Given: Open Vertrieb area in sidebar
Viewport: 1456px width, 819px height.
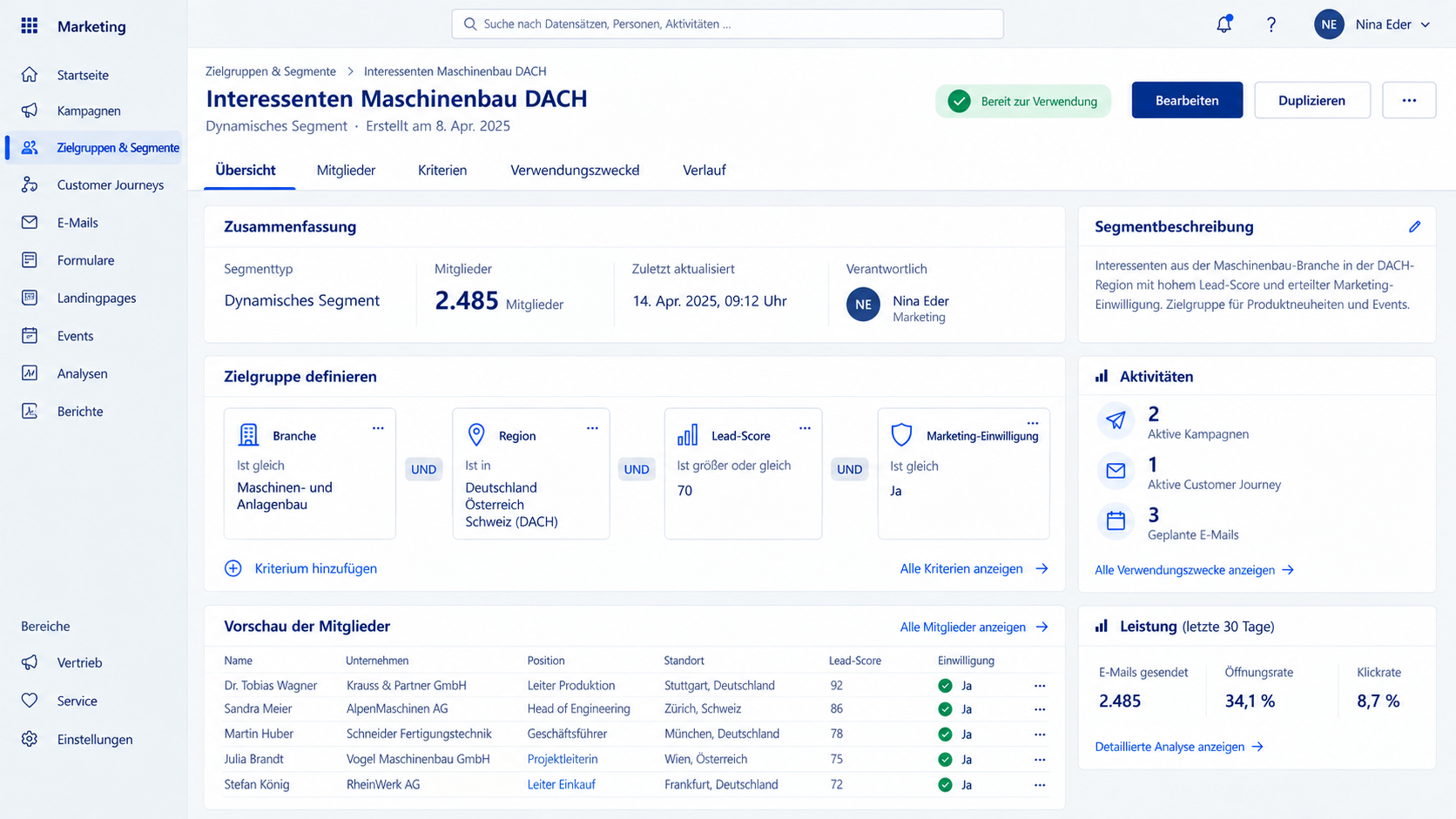Looking at the screenshot, I should pyautogui.click(x=93, y=662).
